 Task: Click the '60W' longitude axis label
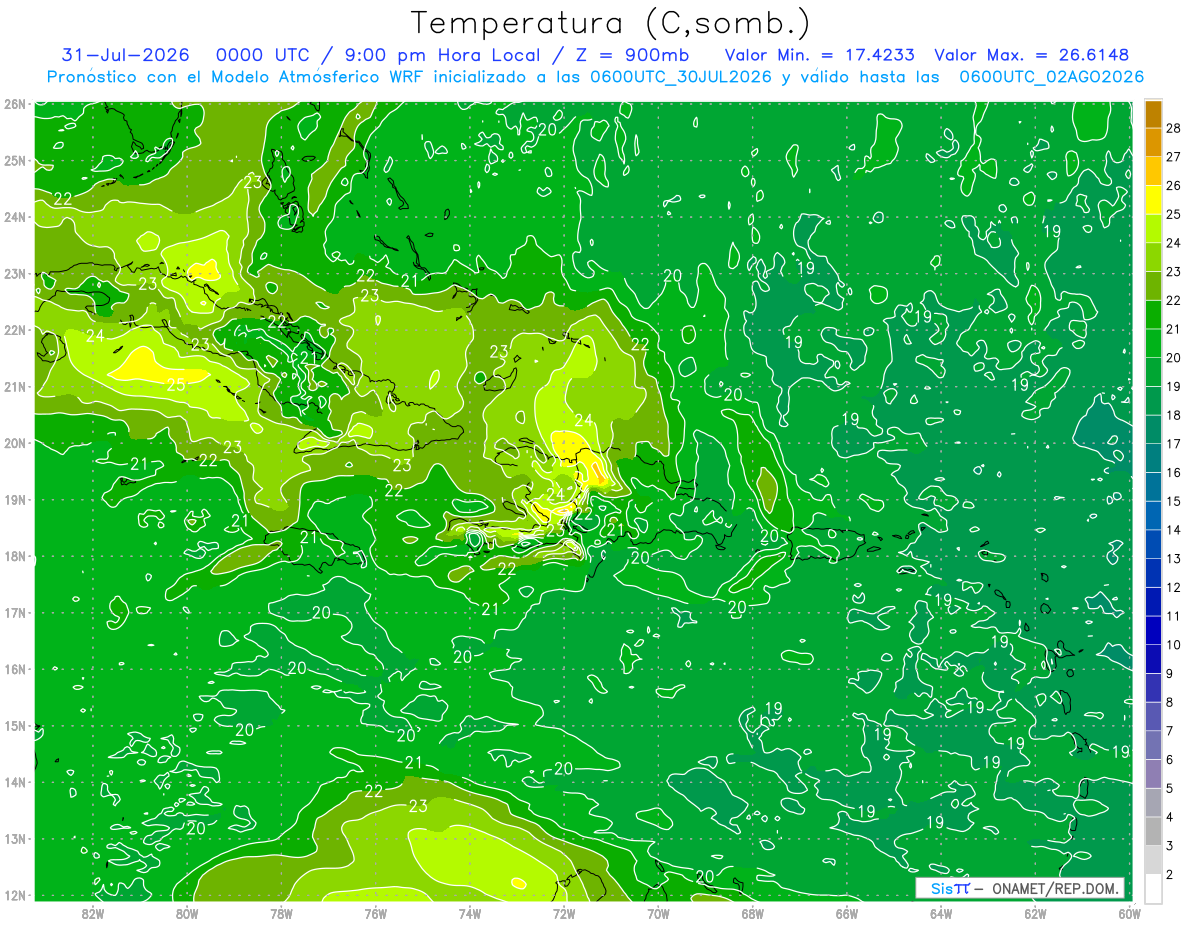[1129, 912]
